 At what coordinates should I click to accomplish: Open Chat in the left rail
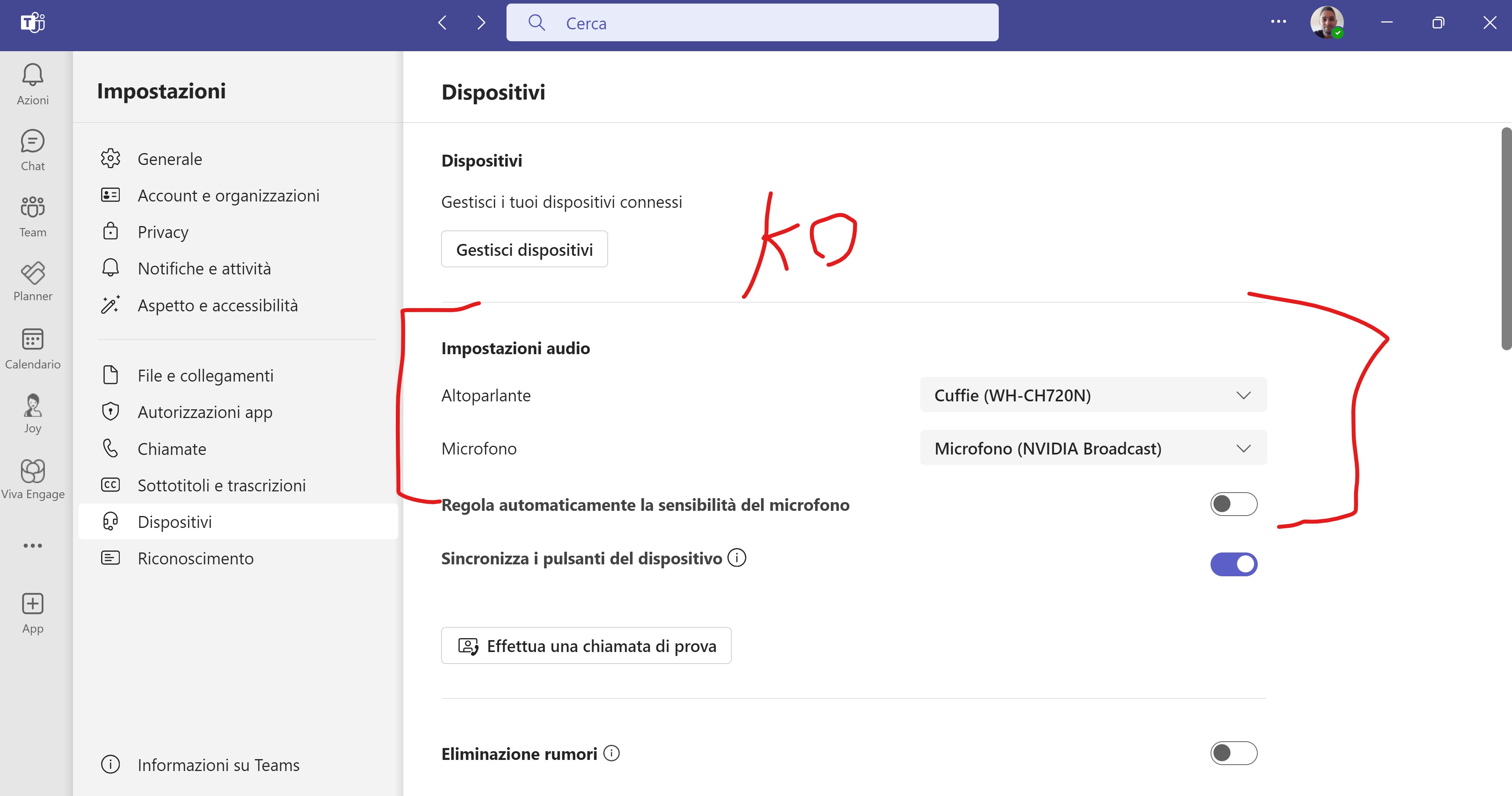click(x=33, y=150)
